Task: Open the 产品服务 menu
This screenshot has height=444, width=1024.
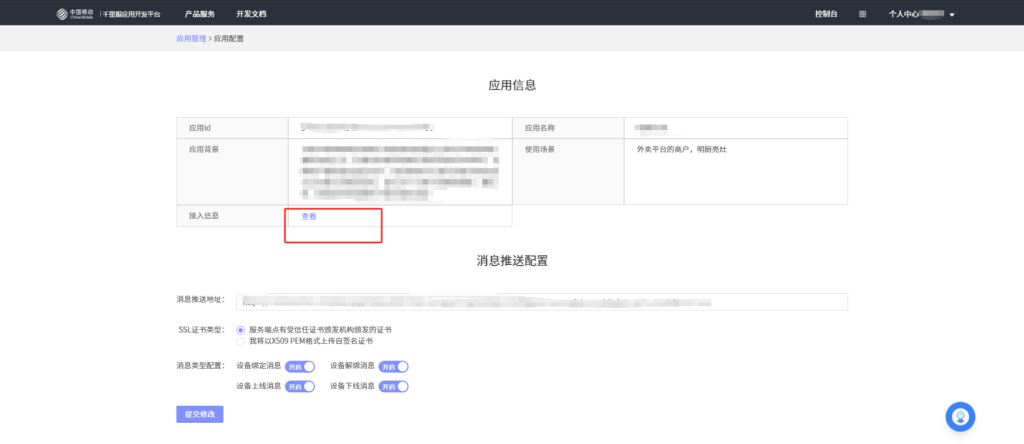Action: [x=200, y=14]
